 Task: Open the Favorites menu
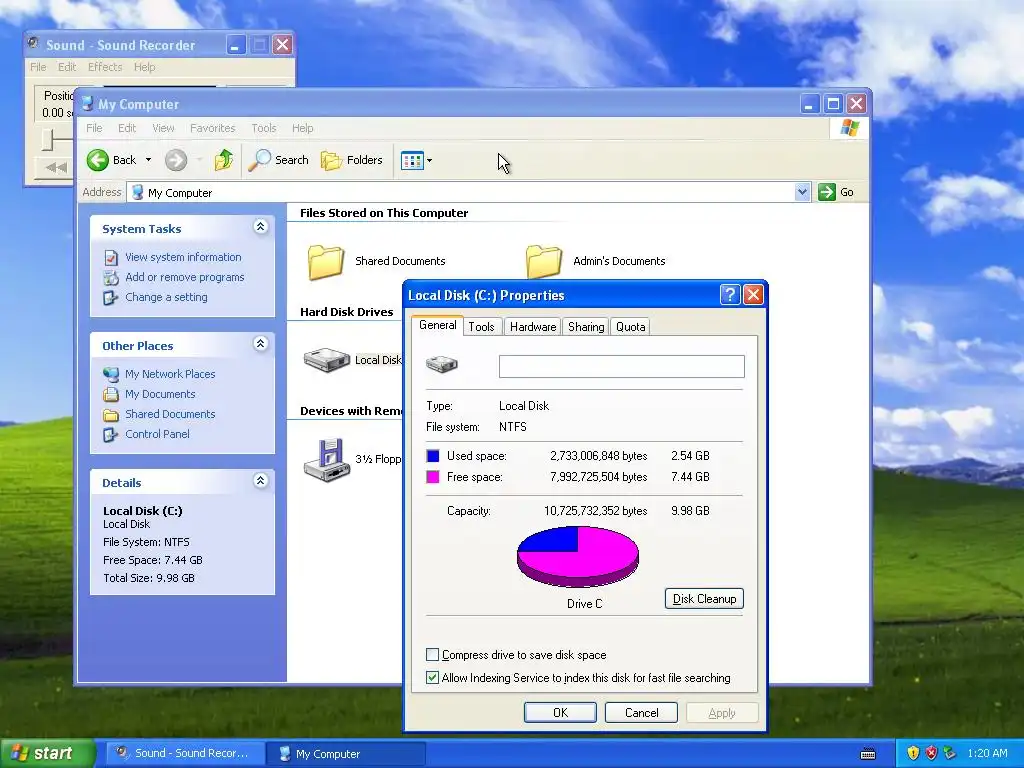(212, 128)
